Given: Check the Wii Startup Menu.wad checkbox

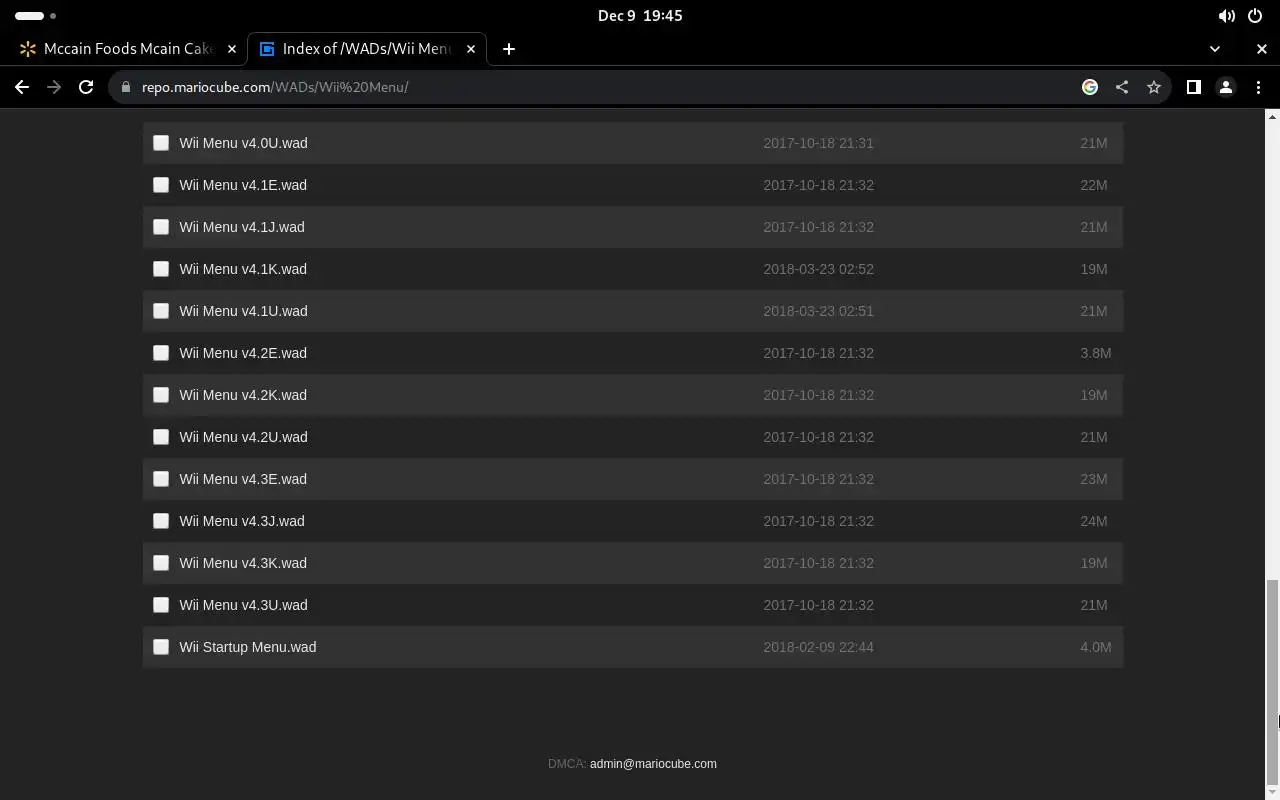Looking at the screenshot, I should click(161, 647).
